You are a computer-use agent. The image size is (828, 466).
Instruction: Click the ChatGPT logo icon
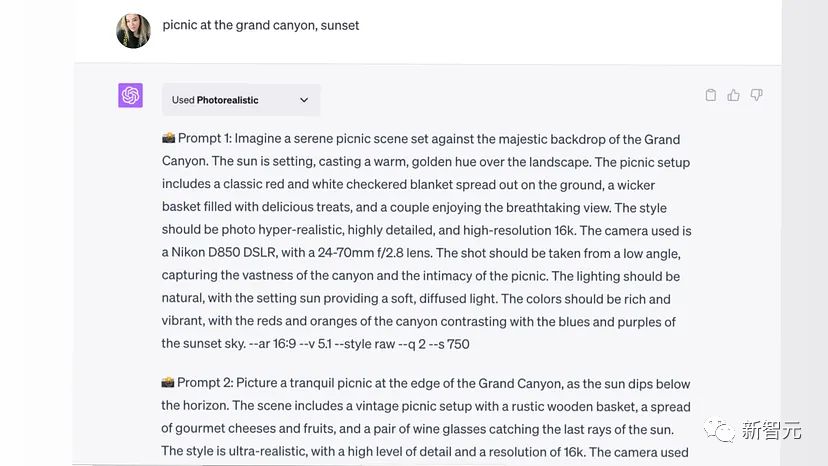coord(131,96)
